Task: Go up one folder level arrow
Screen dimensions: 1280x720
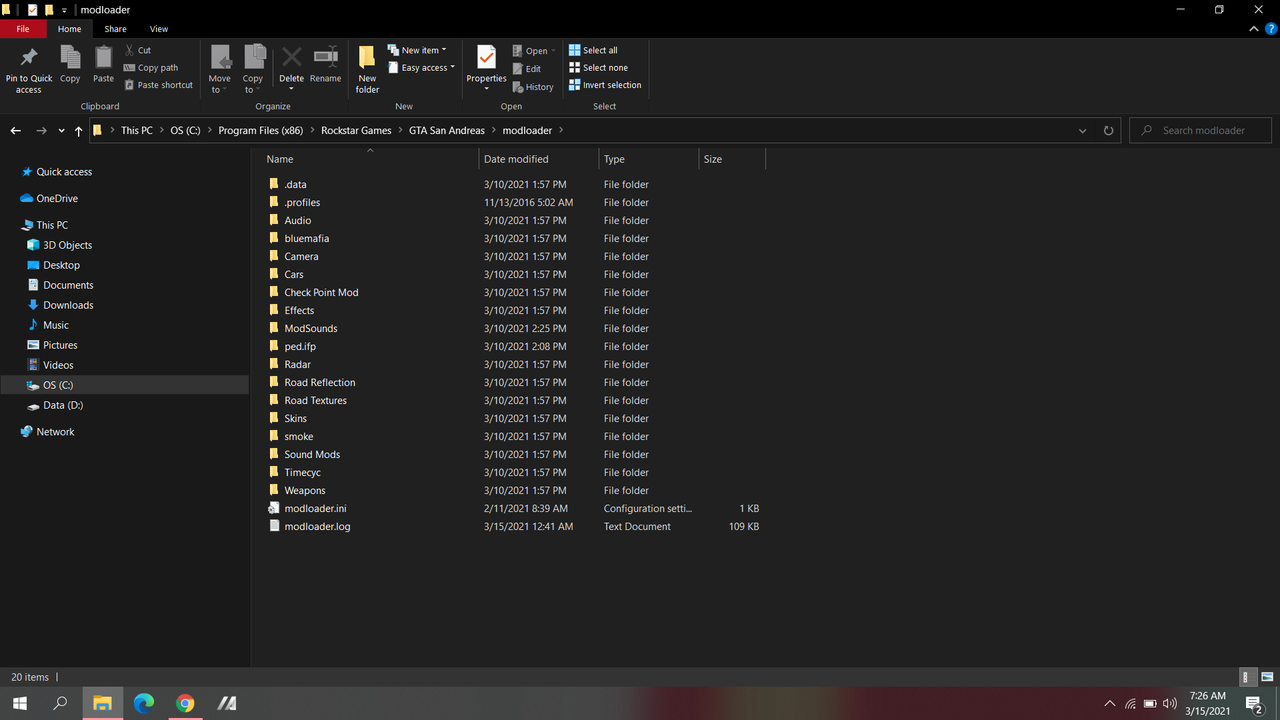Action: point(79,131)
